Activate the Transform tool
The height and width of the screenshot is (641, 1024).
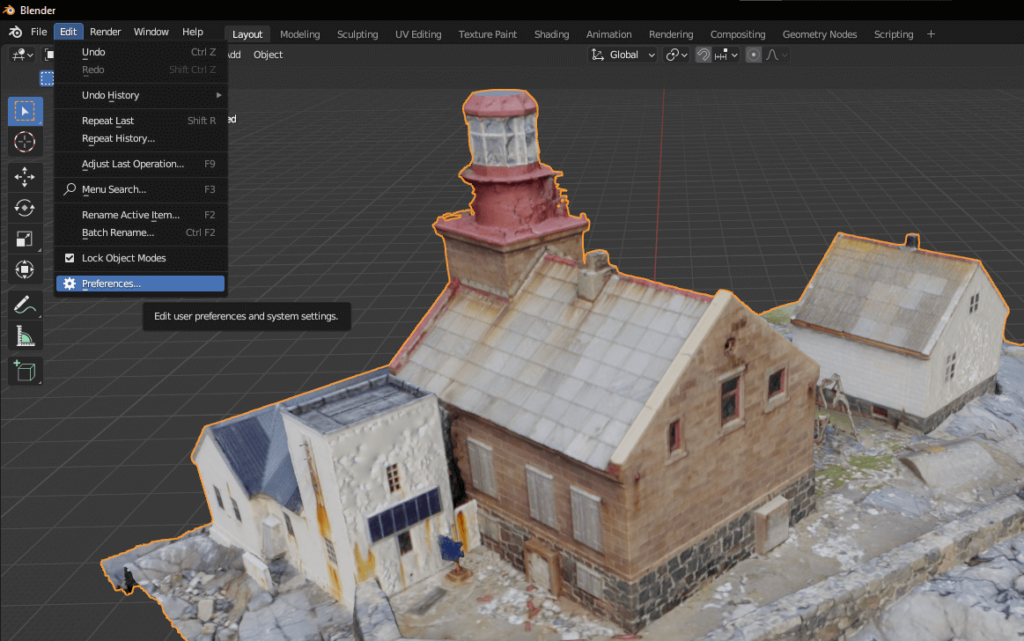click(24, 269)
